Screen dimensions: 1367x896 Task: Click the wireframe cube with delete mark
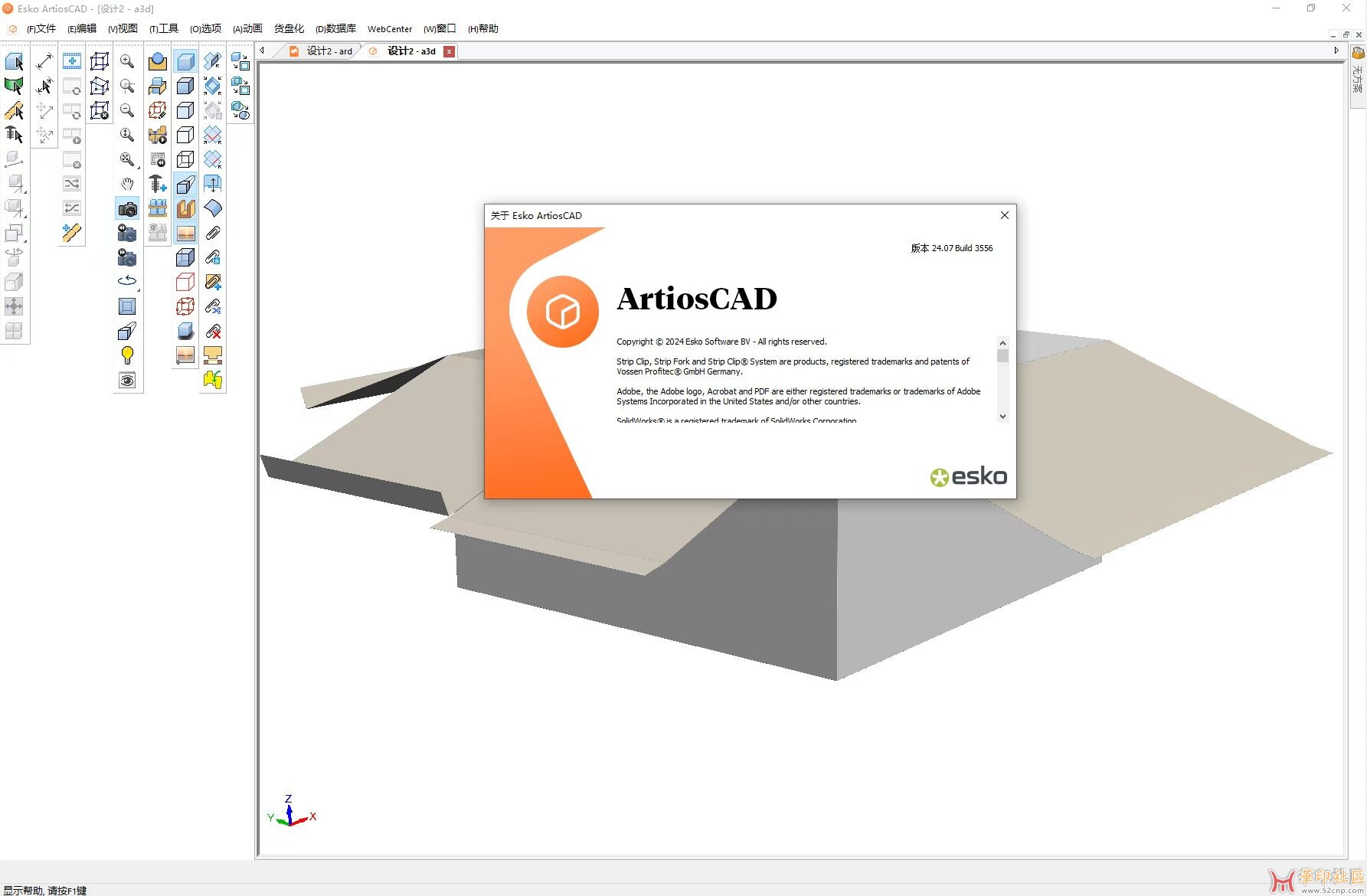(100, 110)
